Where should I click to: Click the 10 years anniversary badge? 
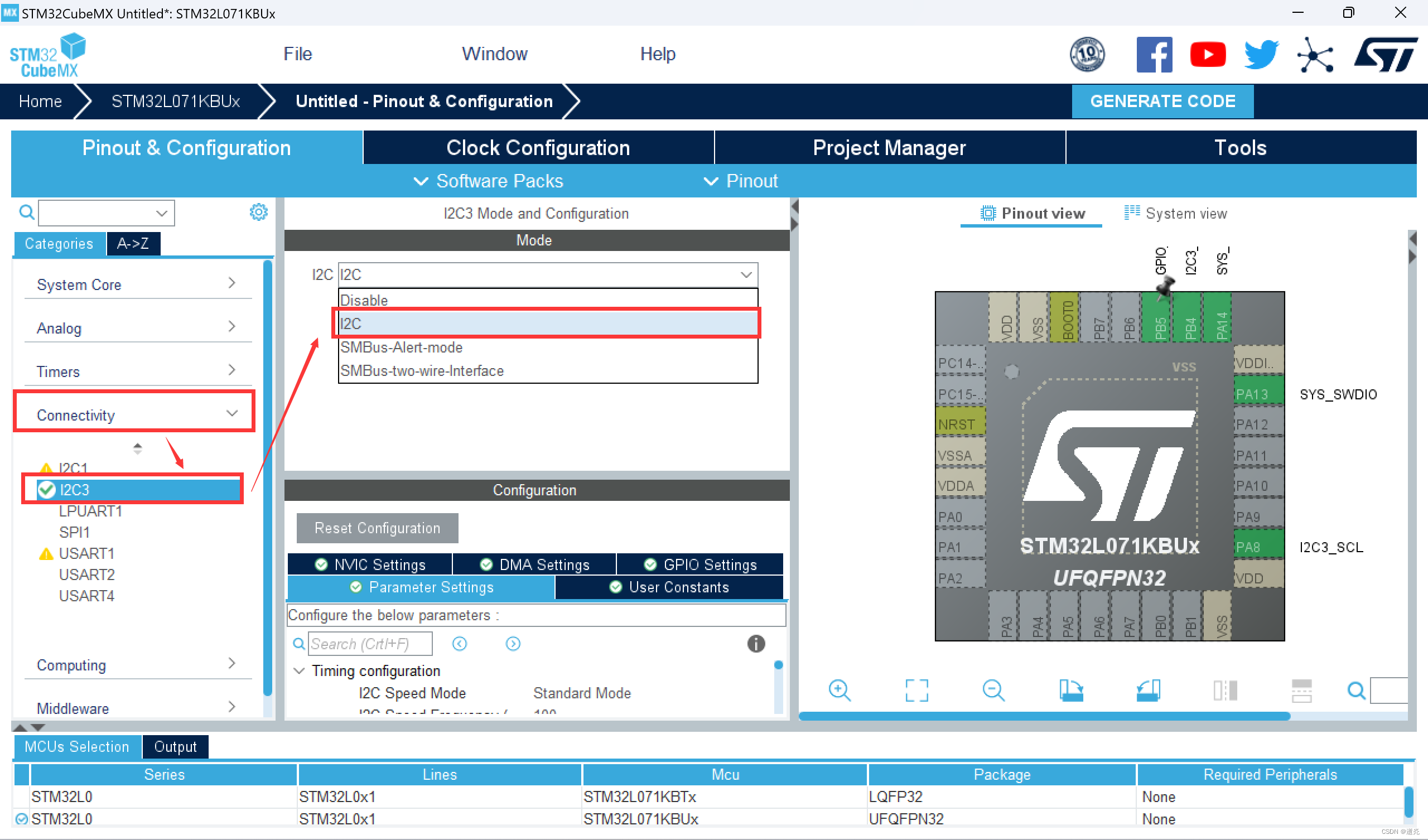click(1087, 55)
